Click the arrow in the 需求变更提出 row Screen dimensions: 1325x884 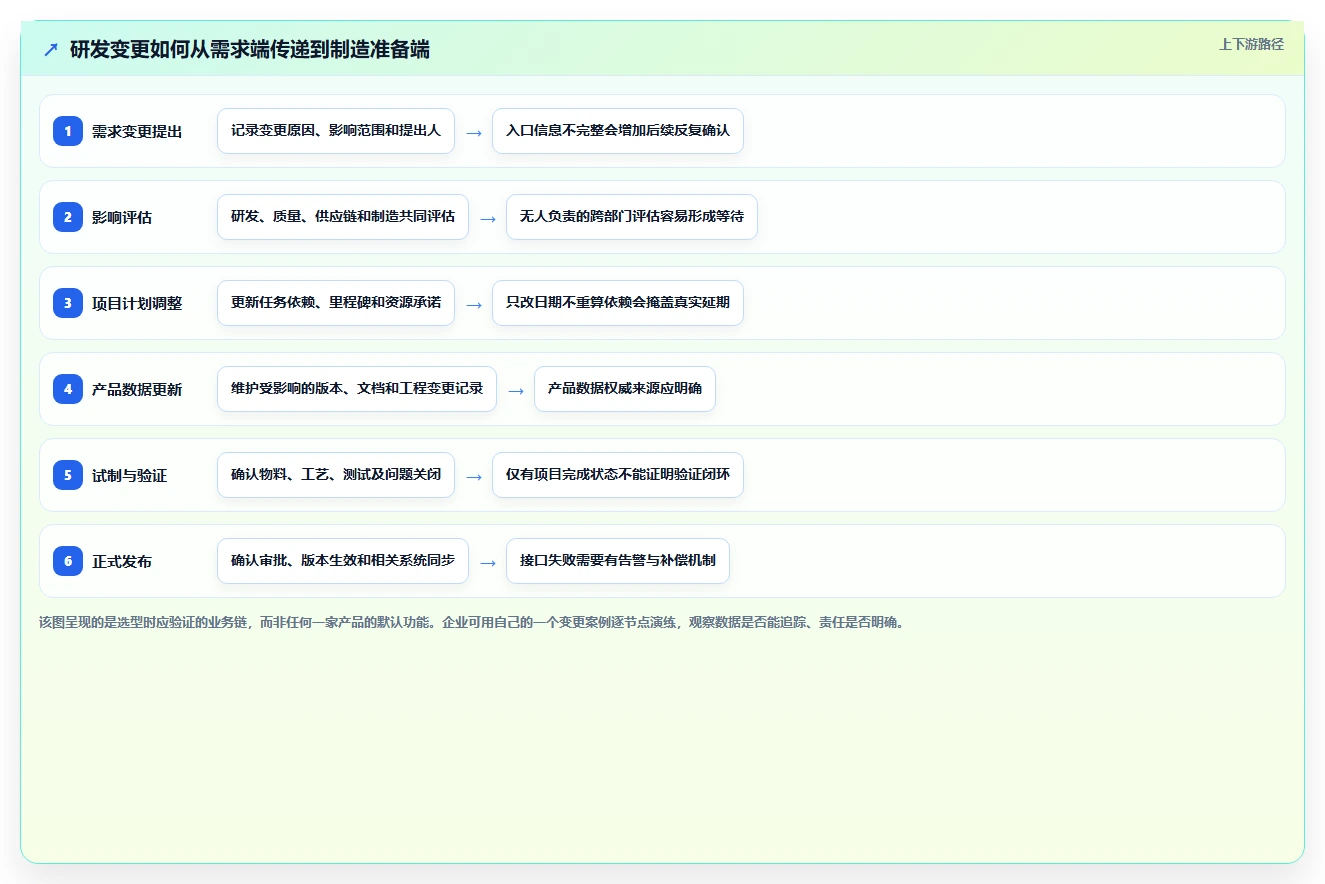pos(474,132)
